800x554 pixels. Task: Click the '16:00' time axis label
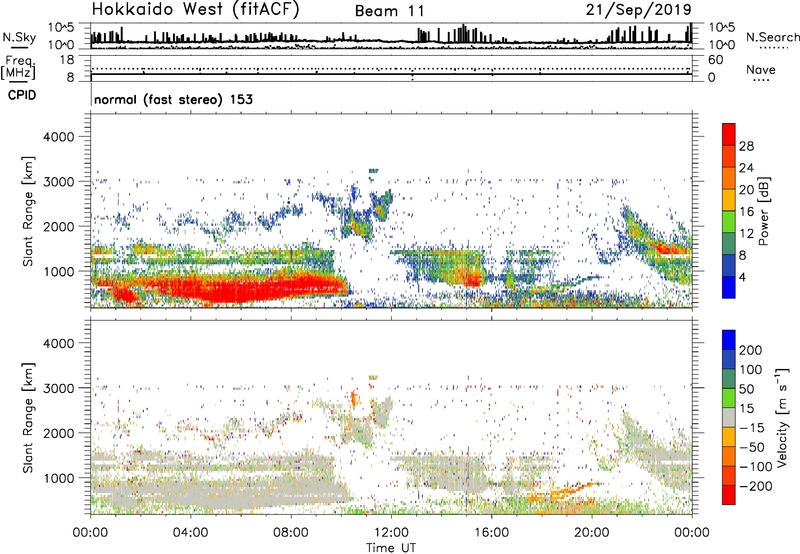pyautogui.click(x=491, y=533)
